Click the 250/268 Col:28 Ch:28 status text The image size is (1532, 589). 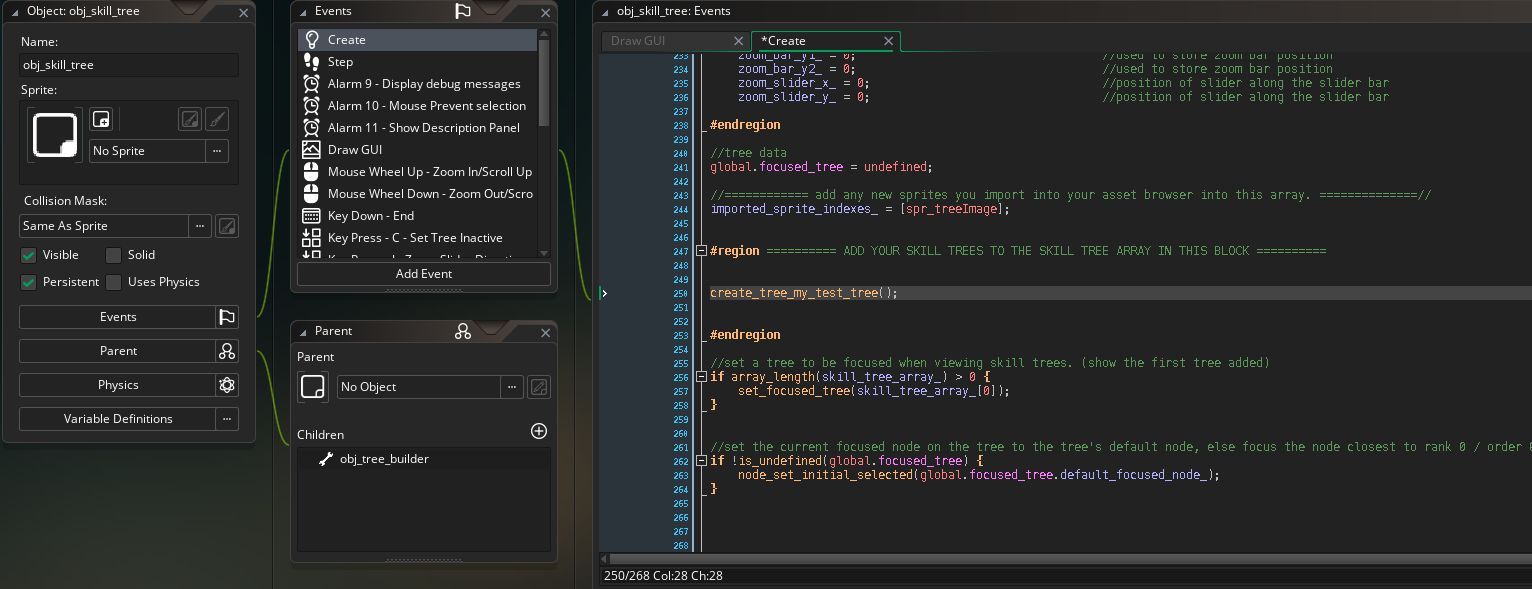pos(663,576)
